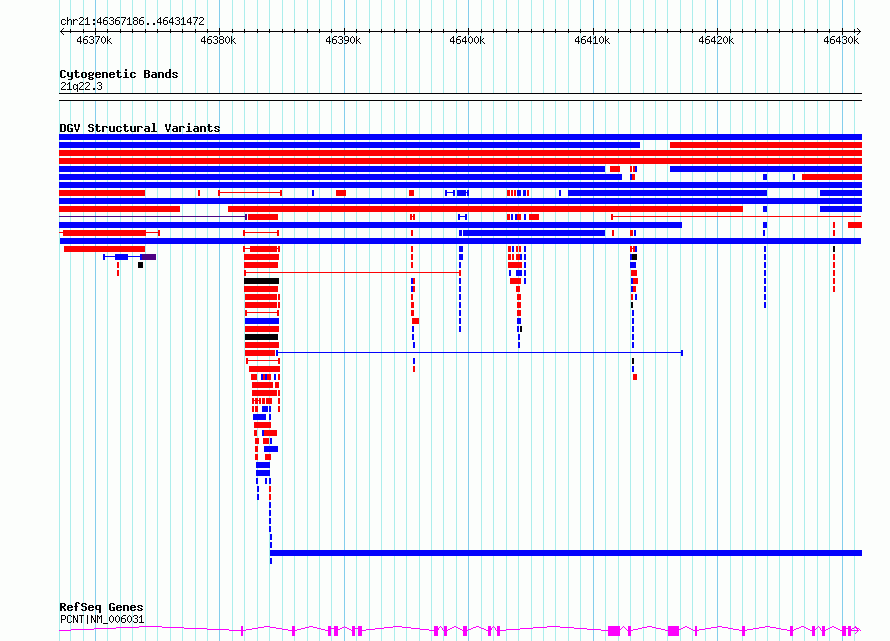Click the long blue variant bar below the stack
This screenshot has height=641, width=890.
[x=566, y=553]
